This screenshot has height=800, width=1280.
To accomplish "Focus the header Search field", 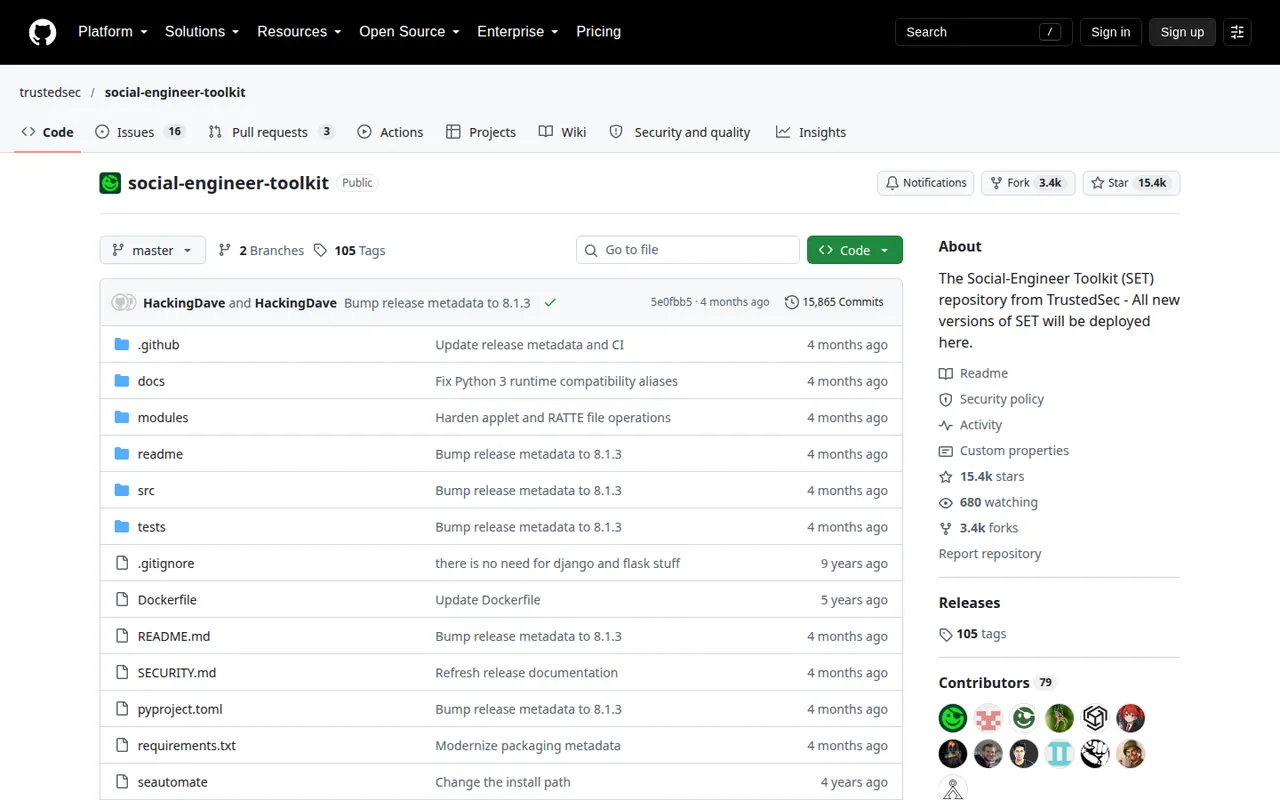I will coord(984,32).
